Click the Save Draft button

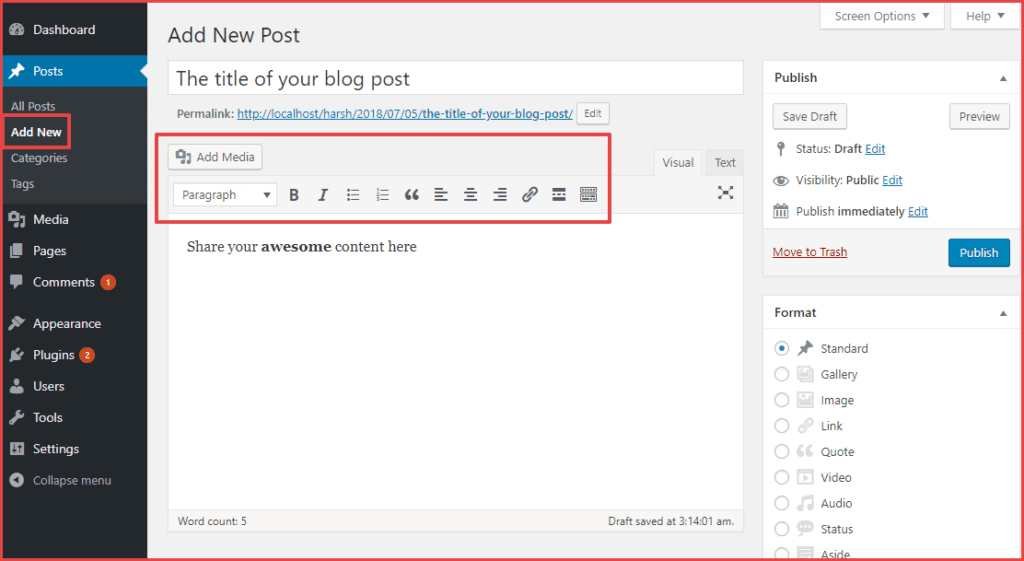coord(810,116)
